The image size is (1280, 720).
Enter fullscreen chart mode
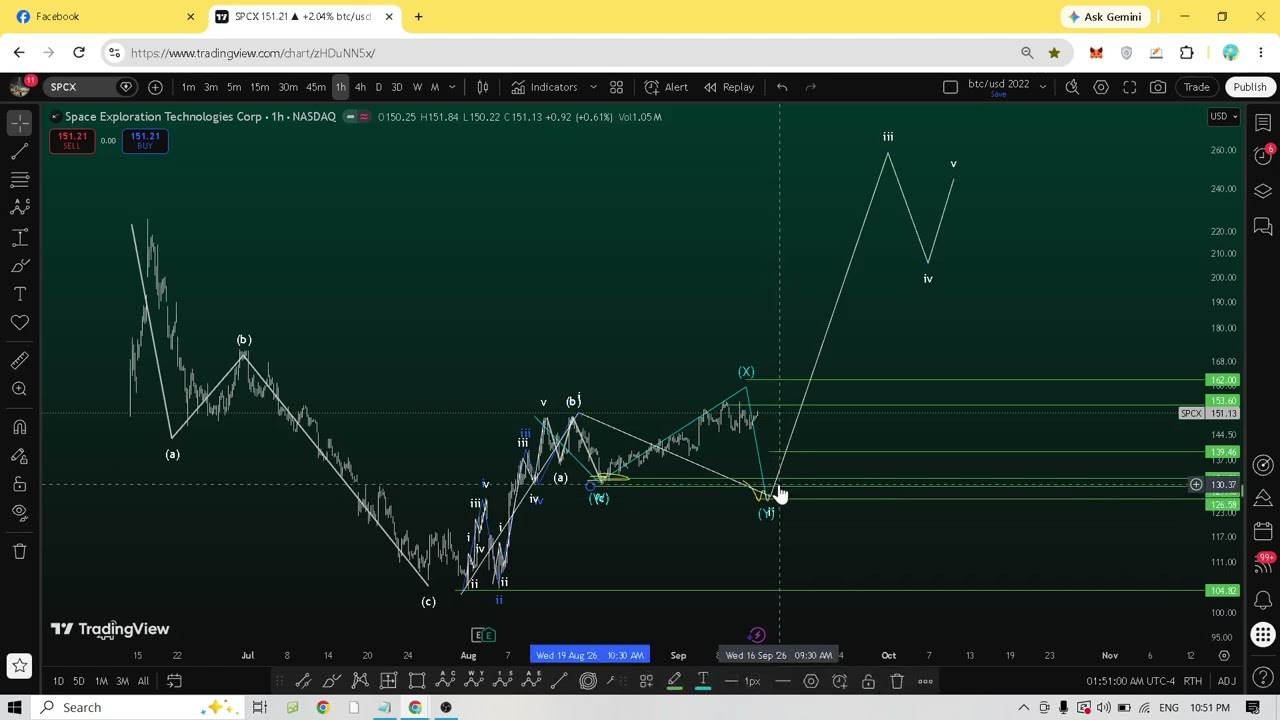click(x=1129, y=87)
